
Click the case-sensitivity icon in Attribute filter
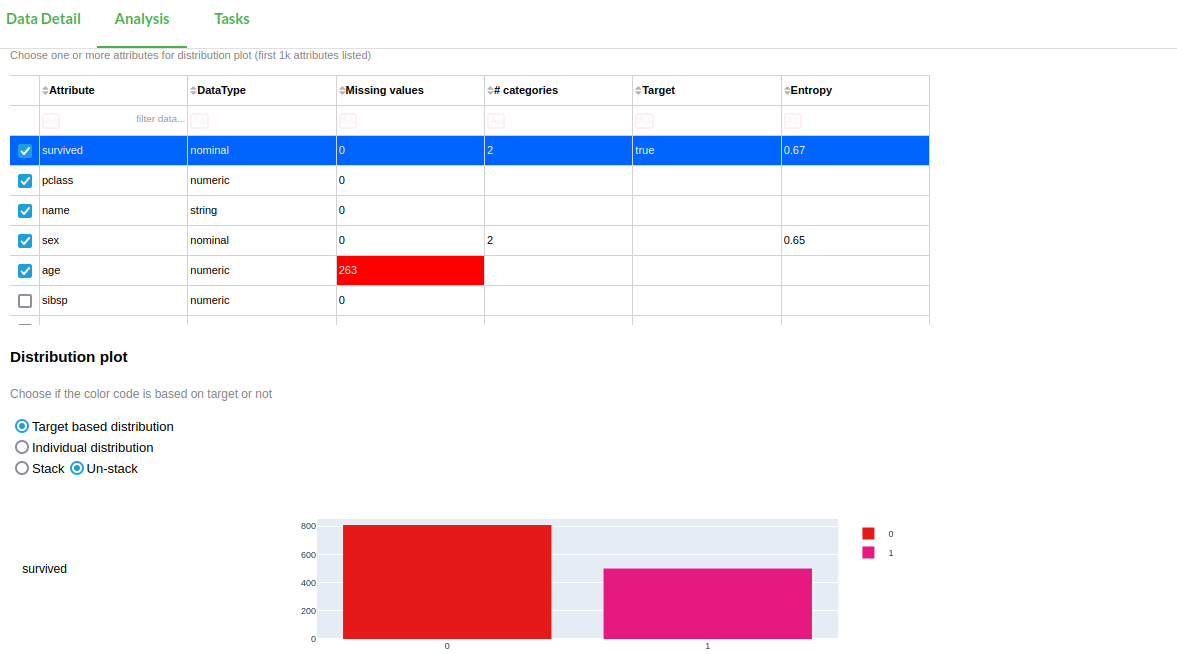(51, 120)
